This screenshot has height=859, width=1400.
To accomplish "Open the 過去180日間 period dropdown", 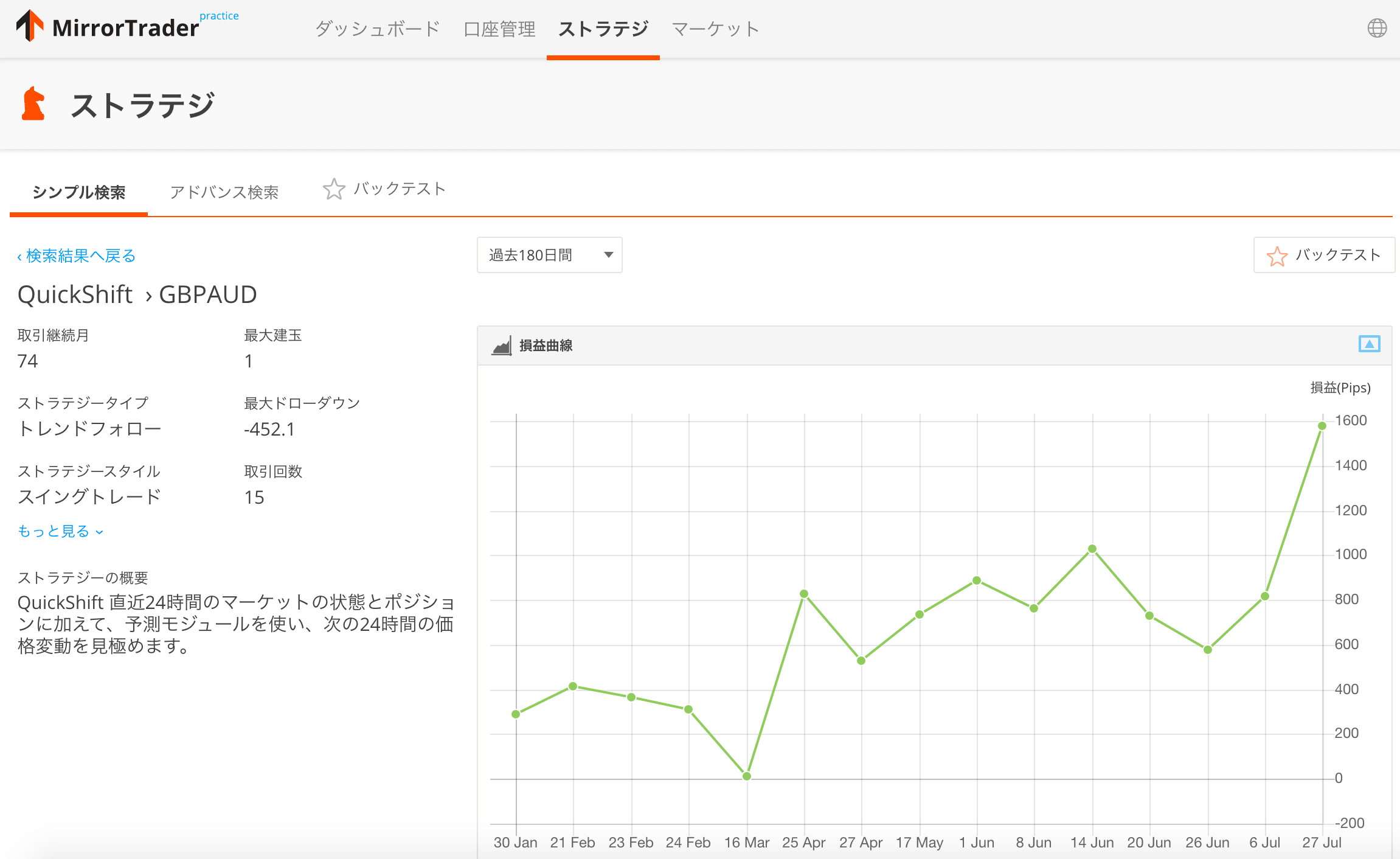I will point(549,255).
